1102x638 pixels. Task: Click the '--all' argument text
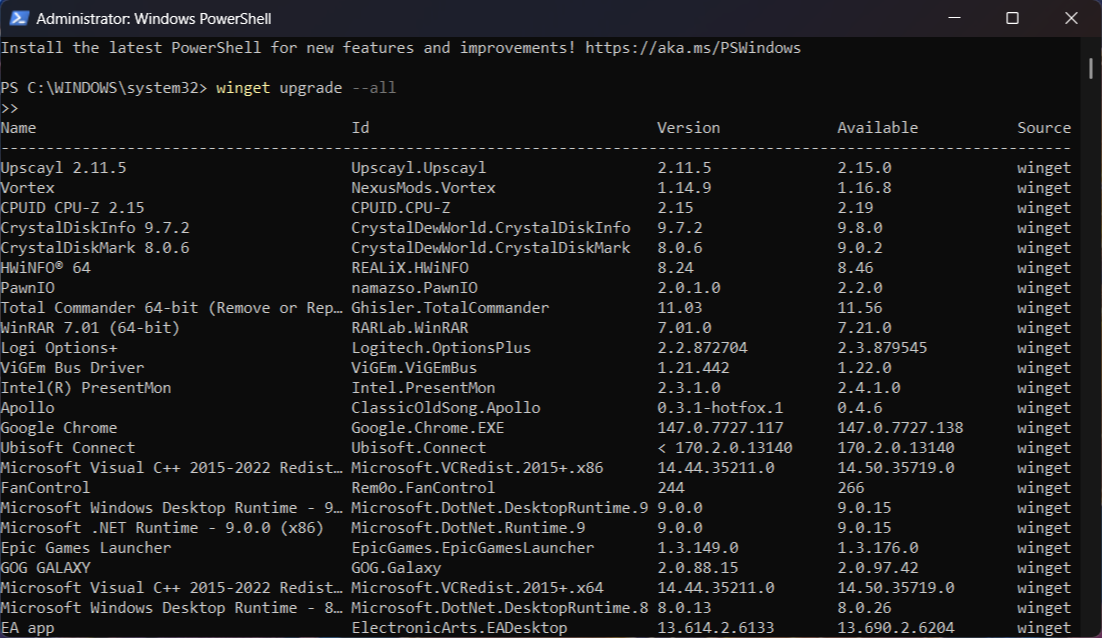coord(374,88)
